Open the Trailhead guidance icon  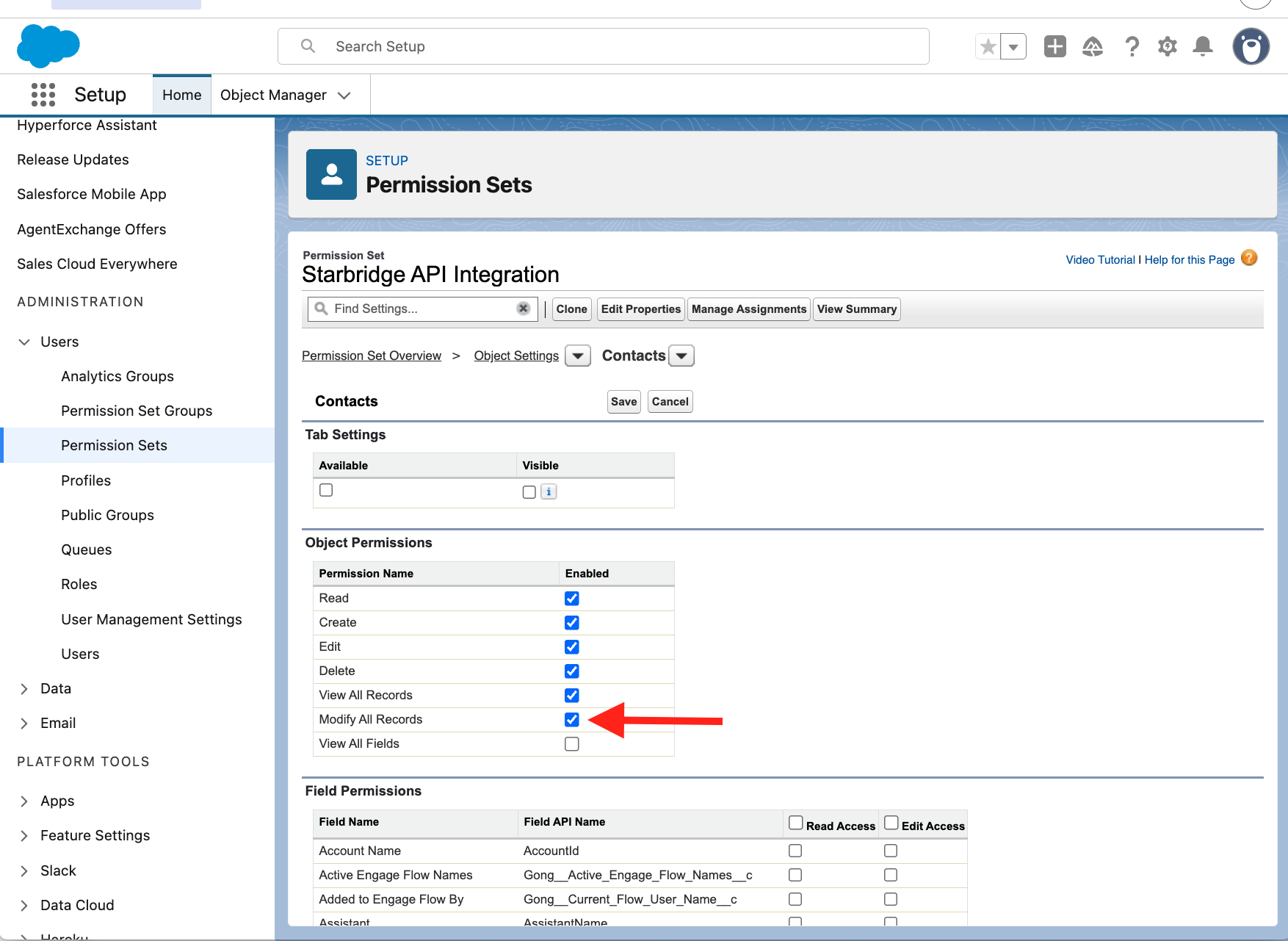[1093, 47]
